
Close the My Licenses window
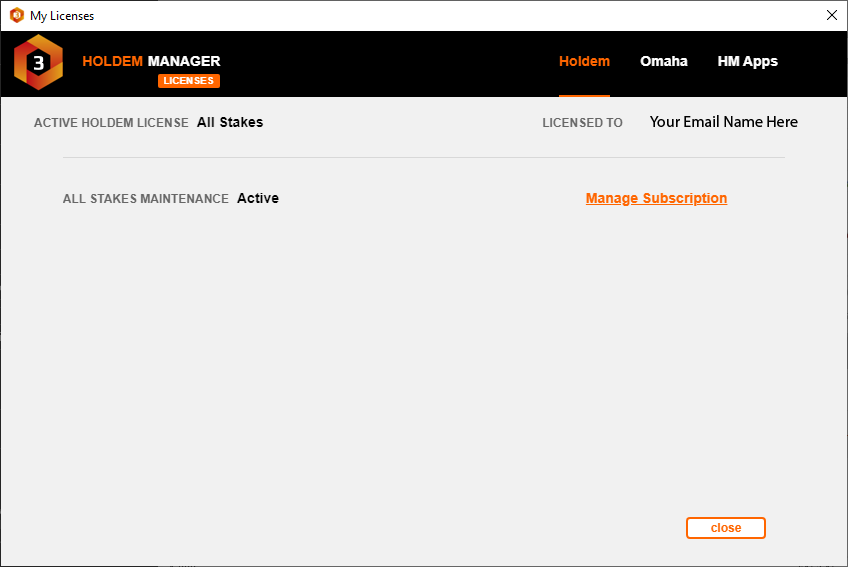832,15
